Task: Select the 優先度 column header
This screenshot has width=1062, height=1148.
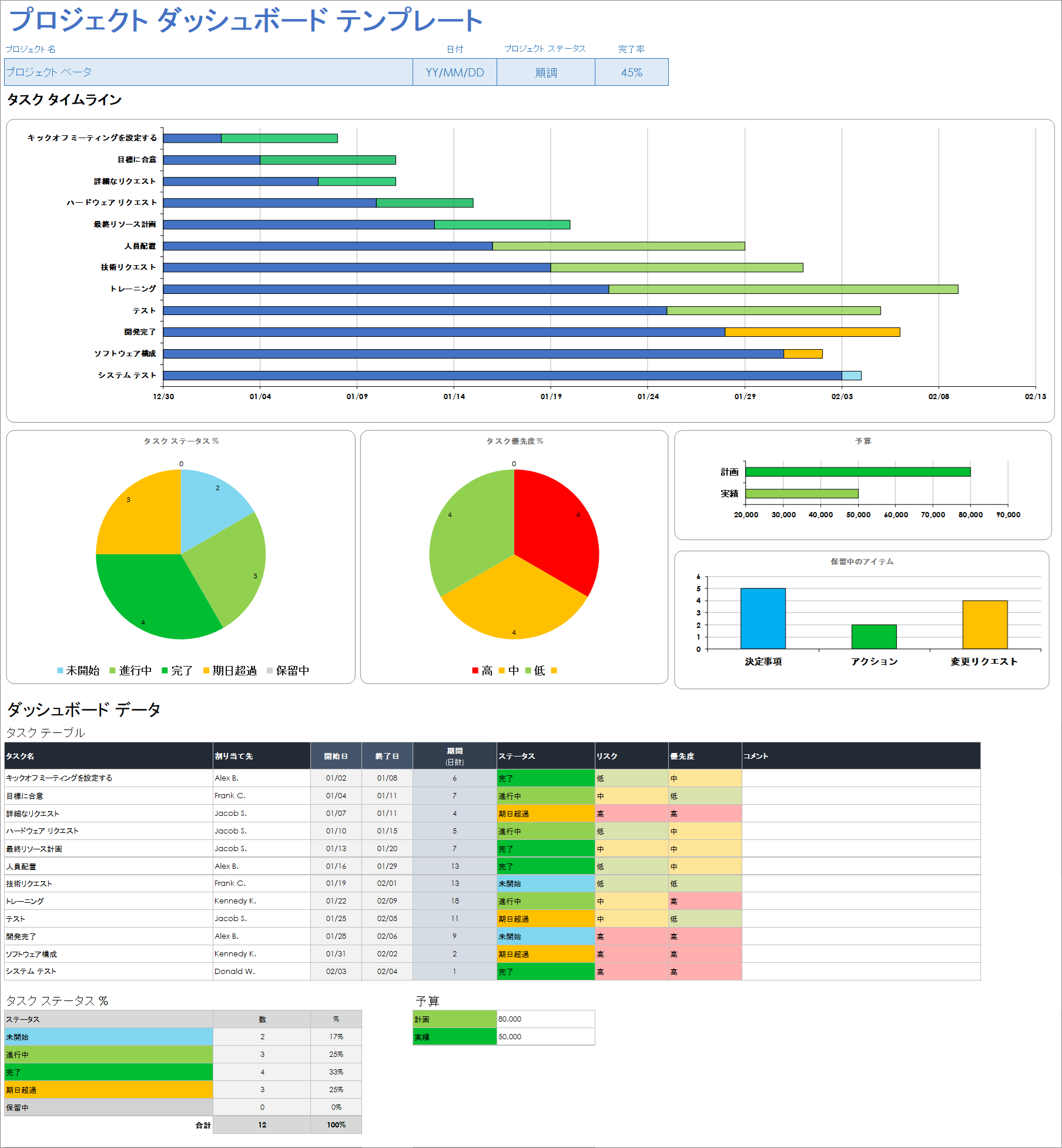Action: coord(705,756)
